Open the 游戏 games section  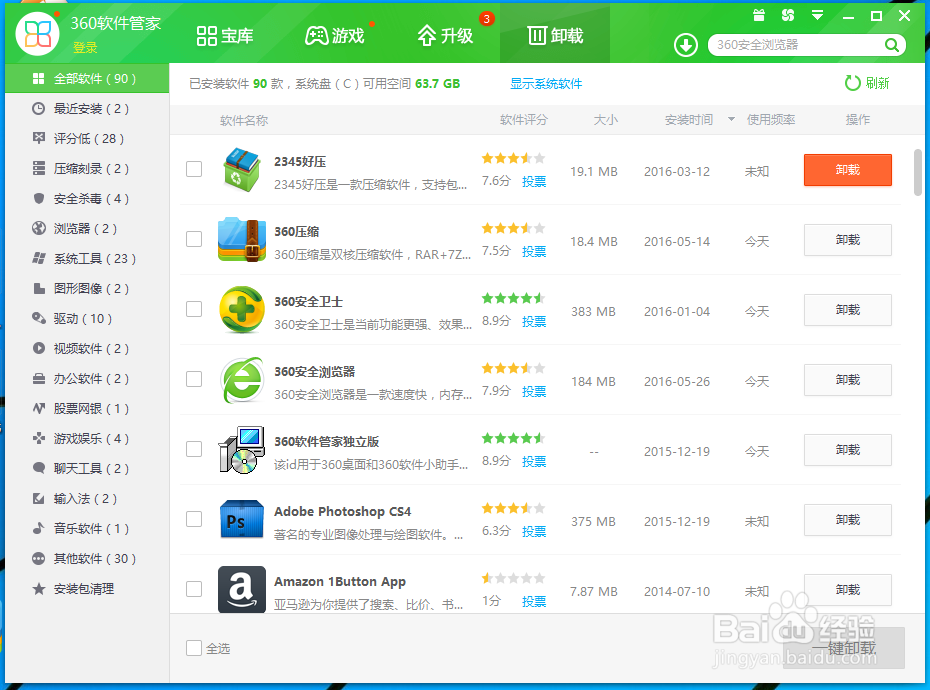pos(336,33)
